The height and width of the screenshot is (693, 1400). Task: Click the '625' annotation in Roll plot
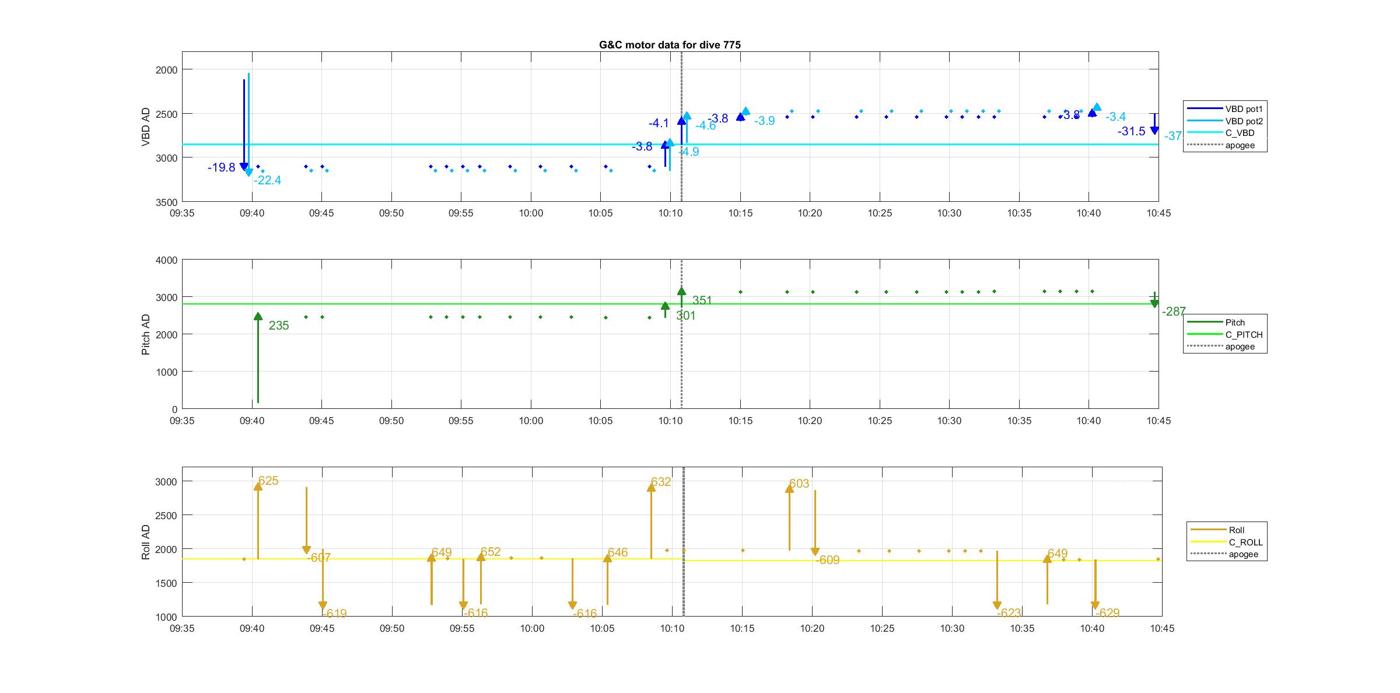click(268, 482)
